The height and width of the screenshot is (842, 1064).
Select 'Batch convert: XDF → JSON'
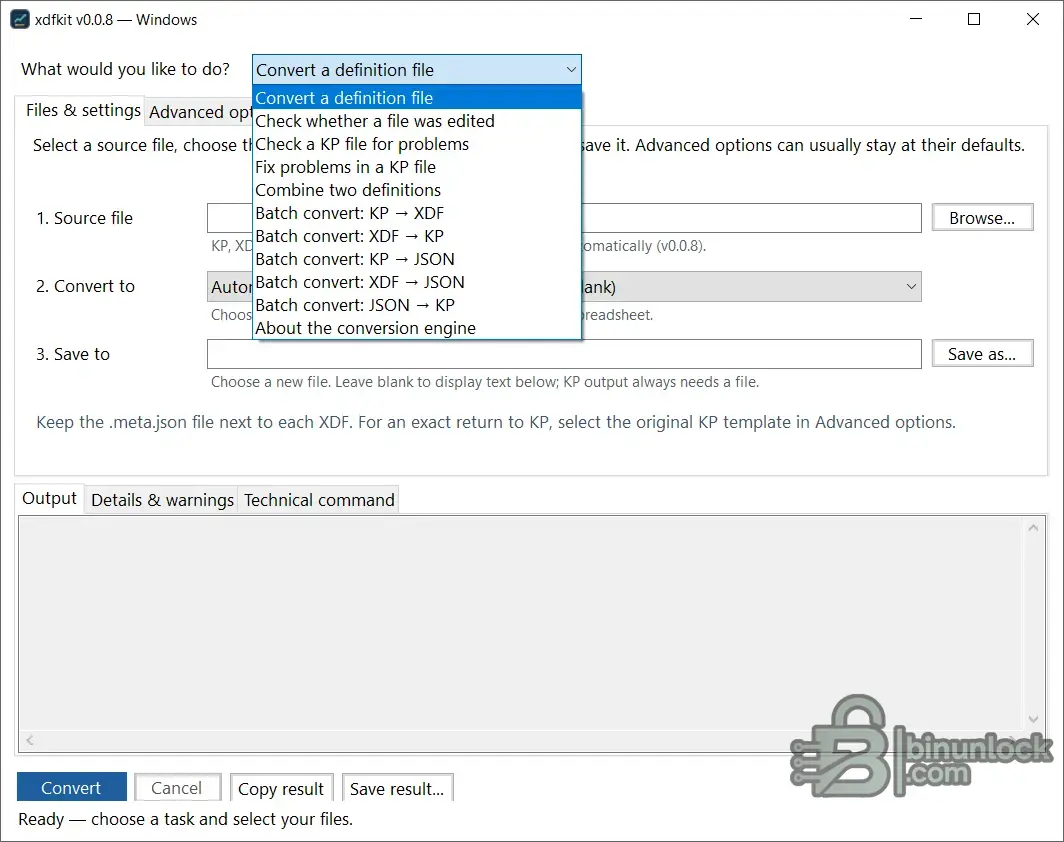pos(417,282)
